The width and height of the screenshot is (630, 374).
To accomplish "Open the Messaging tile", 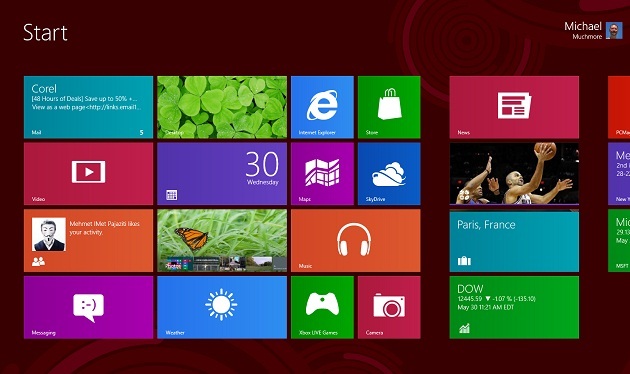I will [x=88, y=307].
